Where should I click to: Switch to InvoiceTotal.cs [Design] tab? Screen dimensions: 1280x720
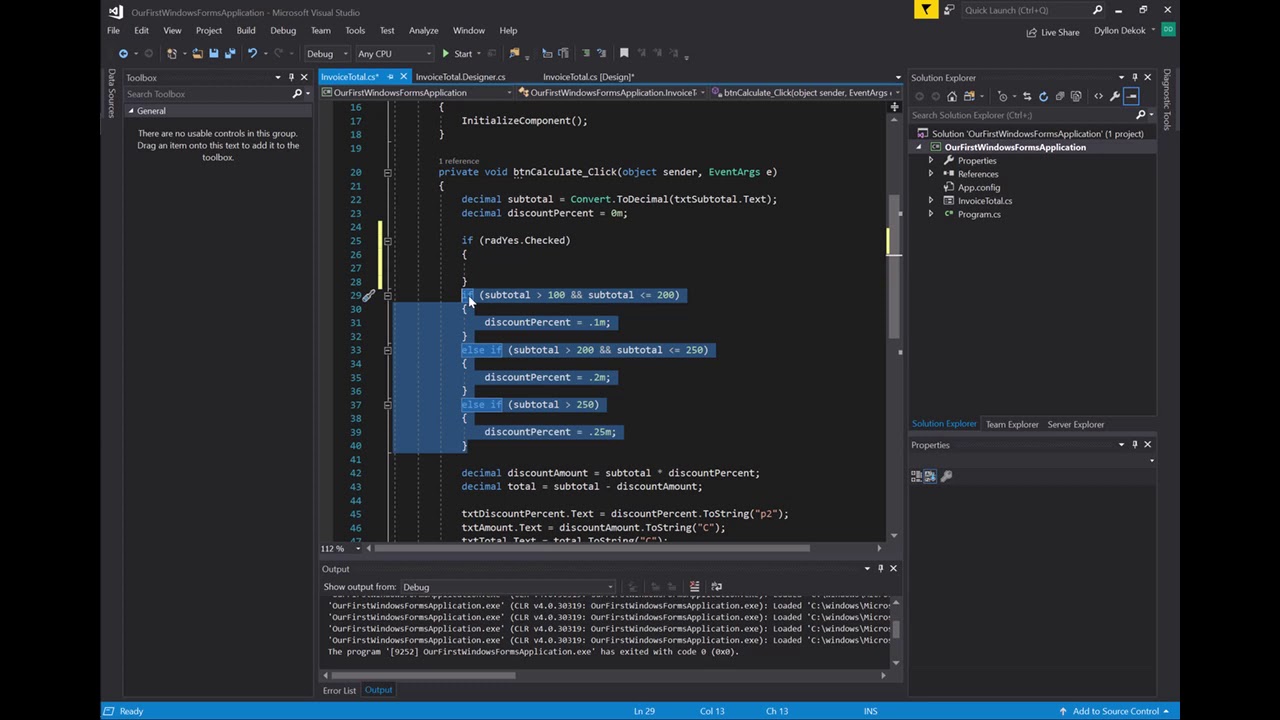(x=588, y=77)
